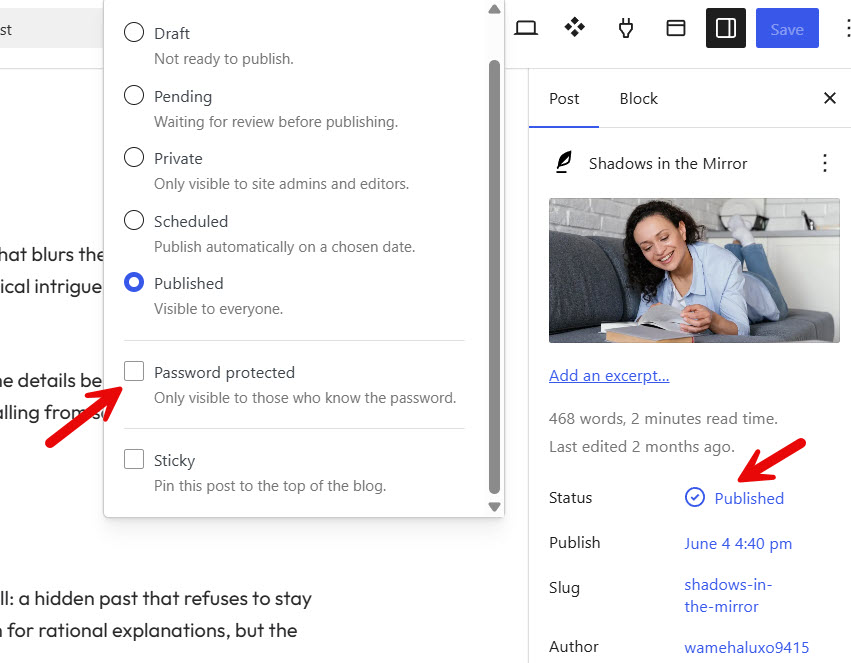
Task: Close the settings sidebar
Action: (829, 98)
